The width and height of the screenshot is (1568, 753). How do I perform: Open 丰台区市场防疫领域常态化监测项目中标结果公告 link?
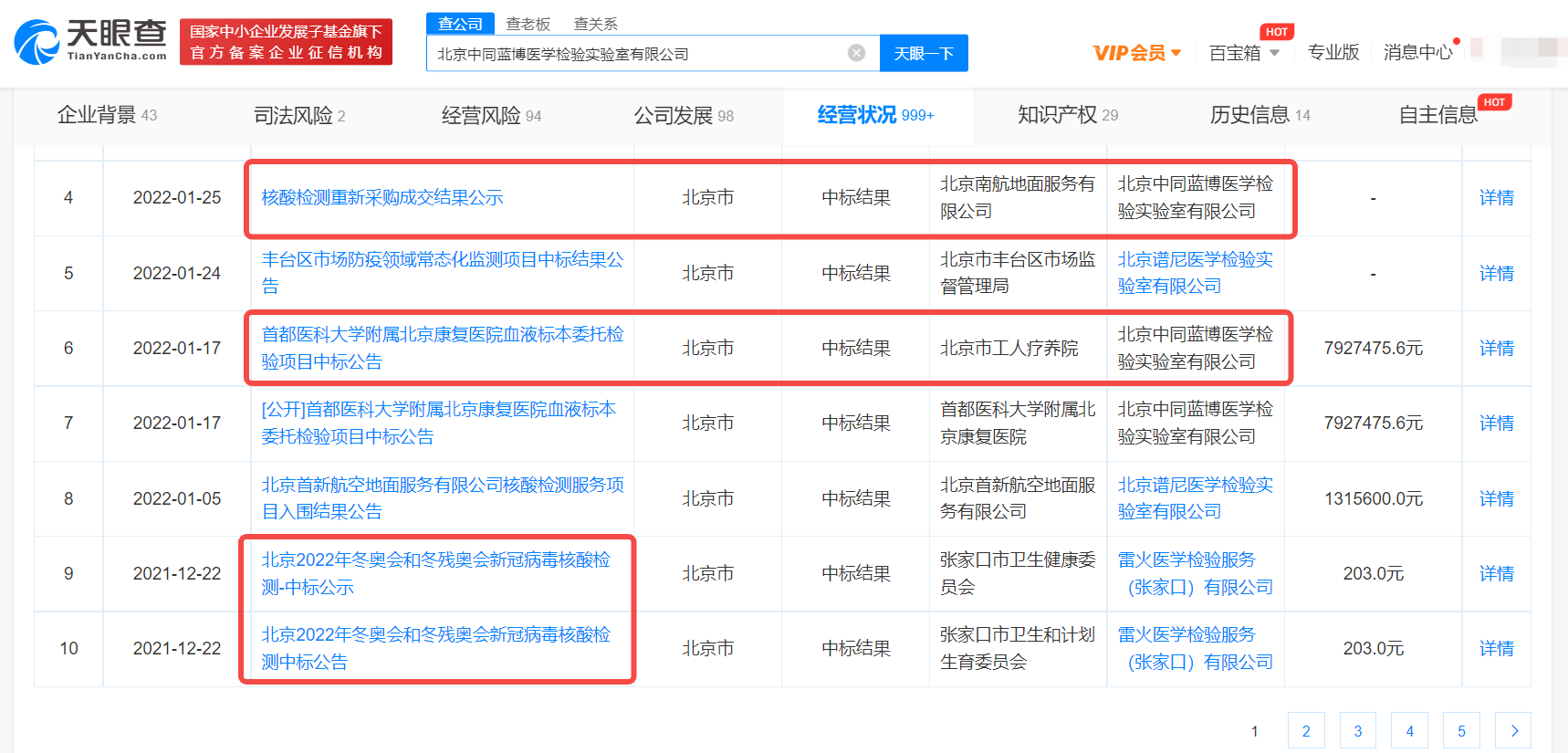pyautogui.click(x=443, y=273)
